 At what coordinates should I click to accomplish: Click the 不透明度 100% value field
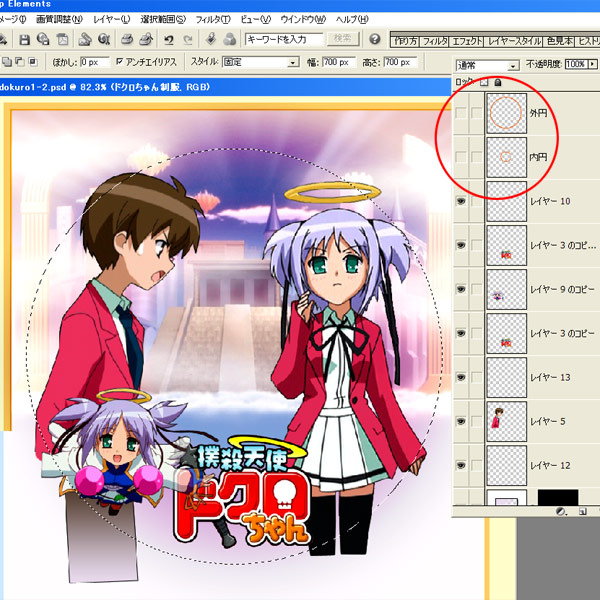click(577, 64)
